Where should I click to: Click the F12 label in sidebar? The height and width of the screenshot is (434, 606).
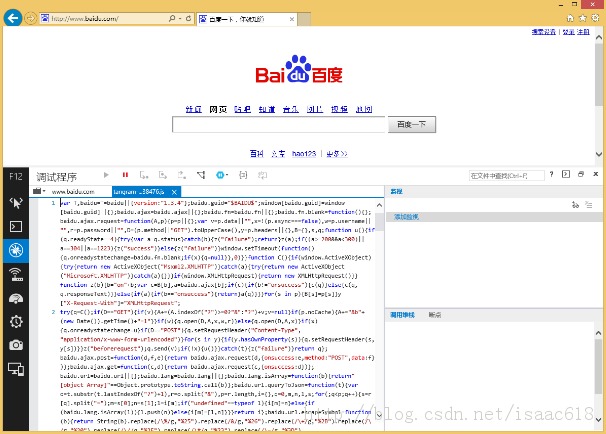pos(16,177)
